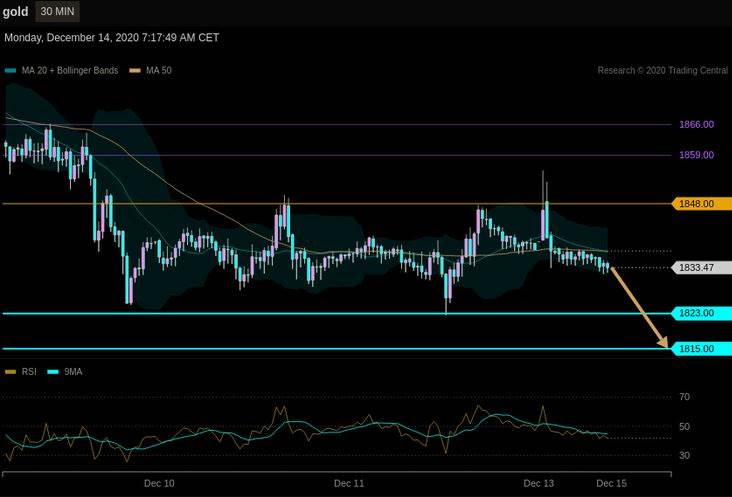Click the MA 50 tan legend swatch
The image size is (732, 497).
(x=135, y=70)
